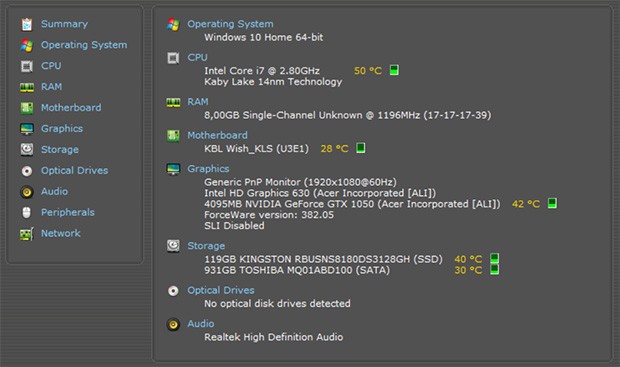This screenshot has width=620, height=367.
Task: Click the Toshiba drive temperature indicator icon
Action: pos(494,269)
